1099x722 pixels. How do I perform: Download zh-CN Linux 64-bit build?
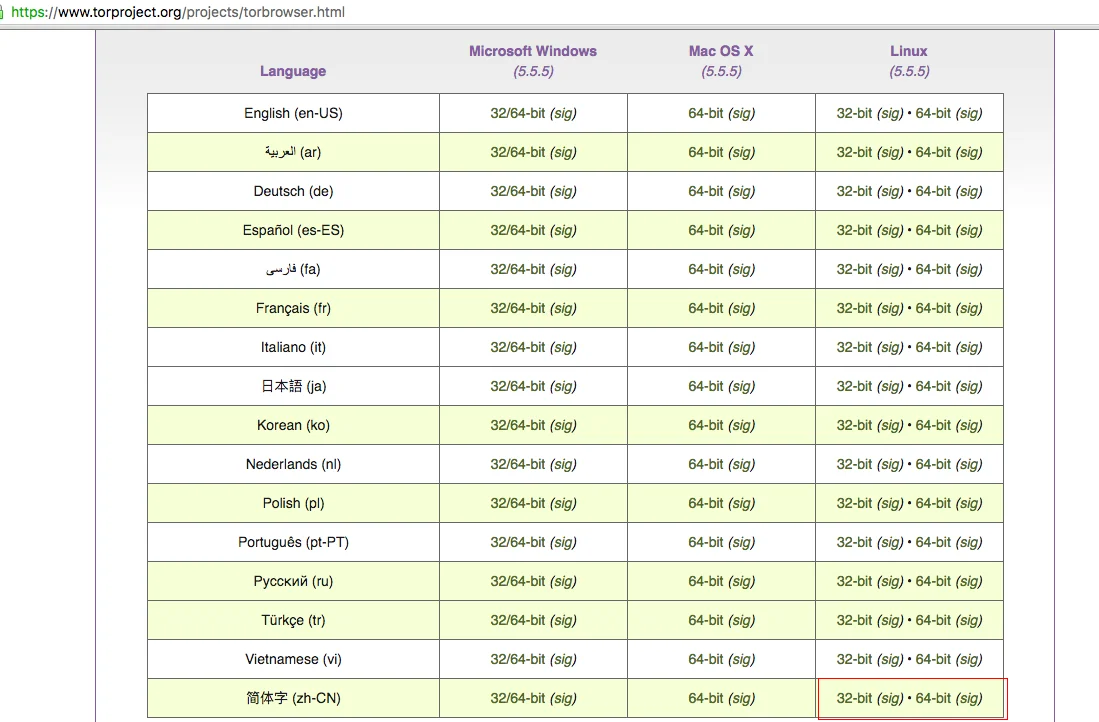(x=933, y=698)
